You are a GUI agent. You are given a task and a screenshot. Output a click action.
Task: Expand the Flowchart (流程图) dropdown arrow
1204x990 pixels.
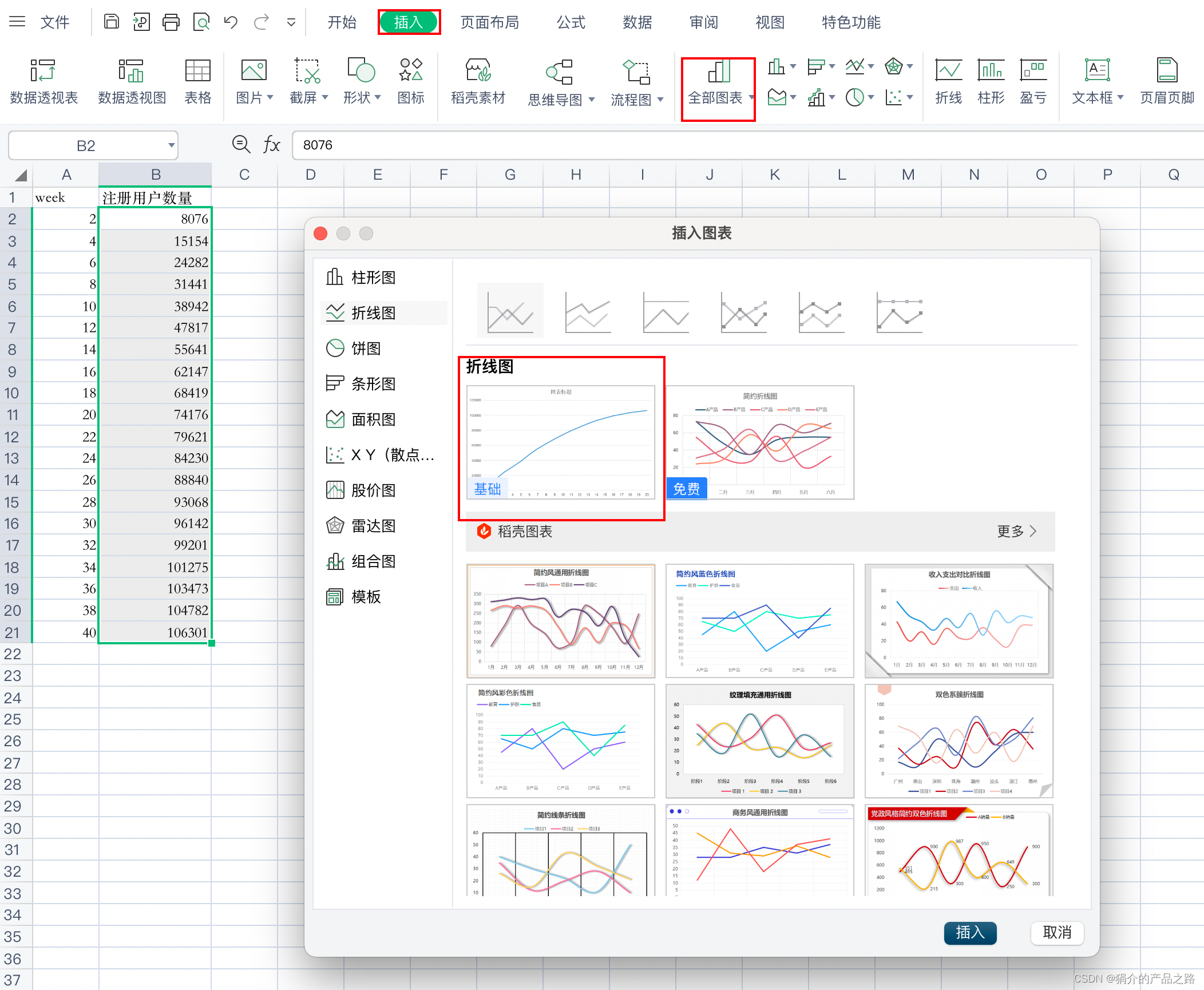(660, 100)
